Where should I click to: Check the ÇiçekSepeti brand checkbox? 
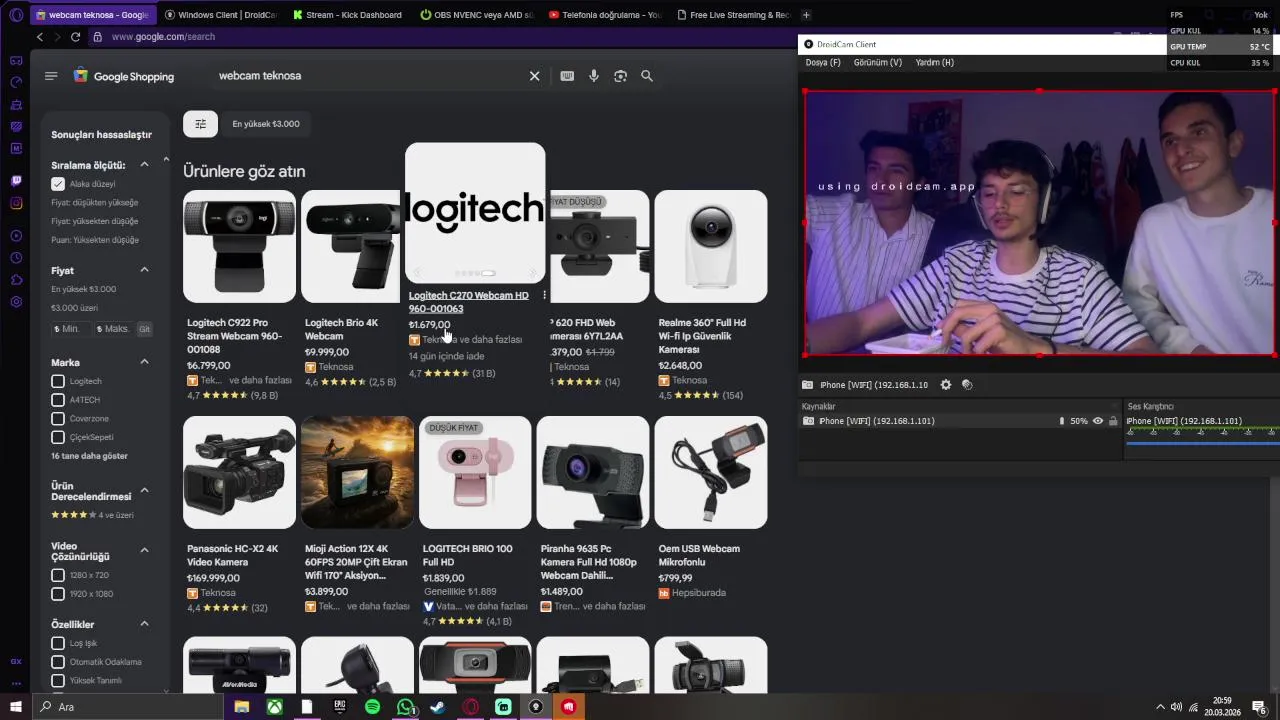[58, 437]
